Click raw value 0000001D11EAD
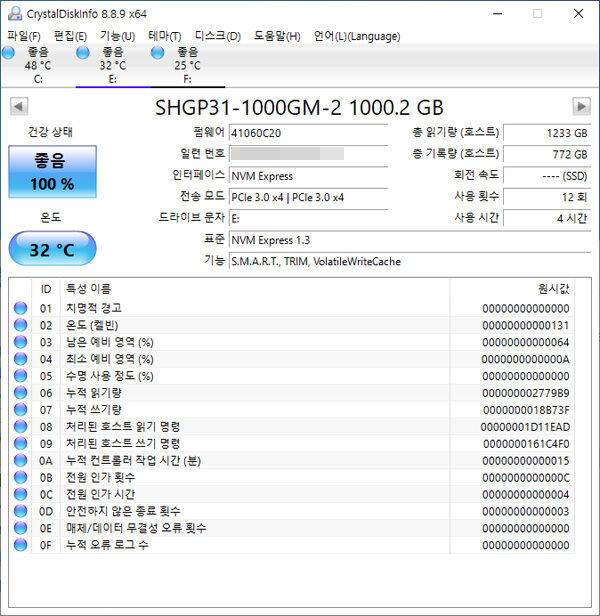The width and height of the screenshot is (600, 616). click(x=525, y=427)
